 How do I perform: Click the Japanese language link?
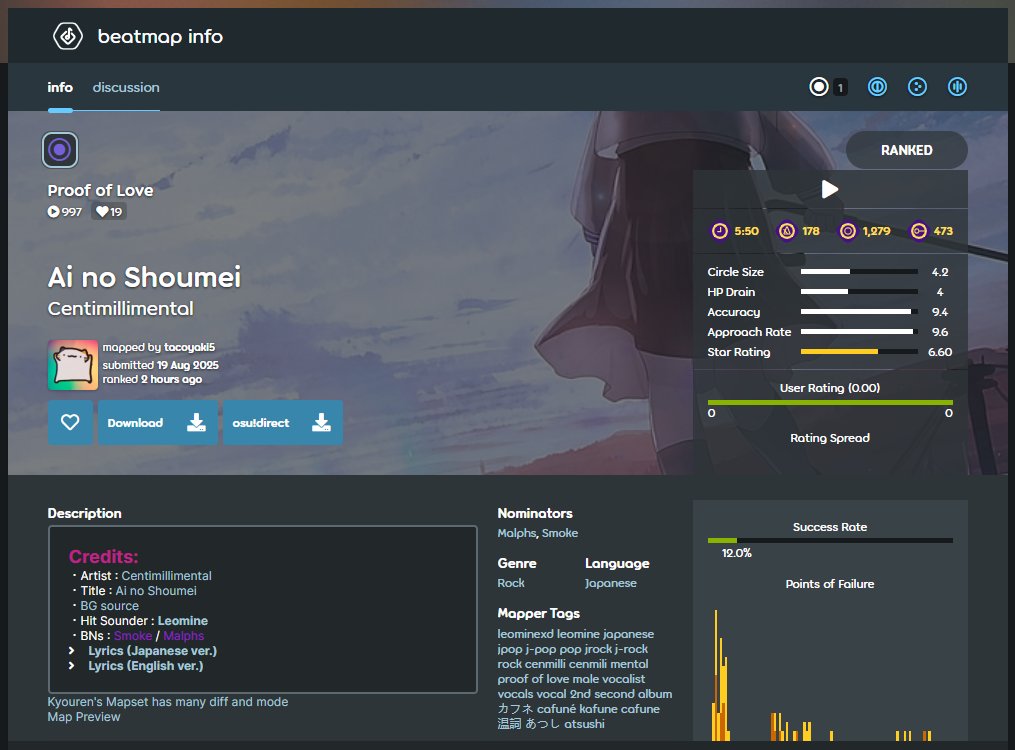(610, 583)
